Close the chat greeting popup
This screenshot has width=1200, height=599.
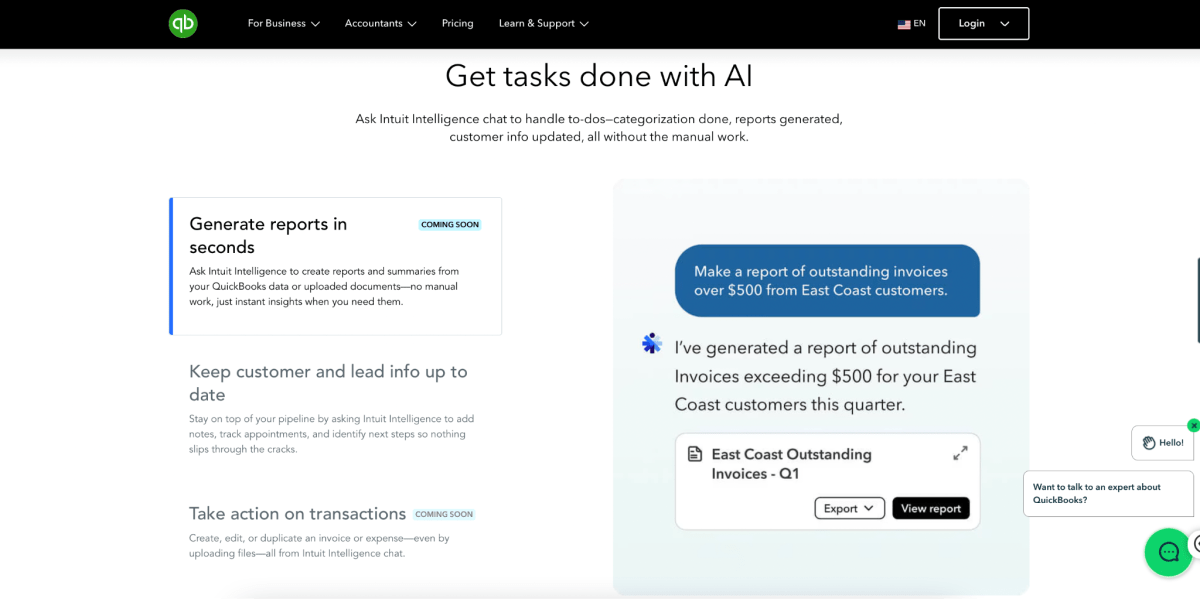[x=1193, y=425]
